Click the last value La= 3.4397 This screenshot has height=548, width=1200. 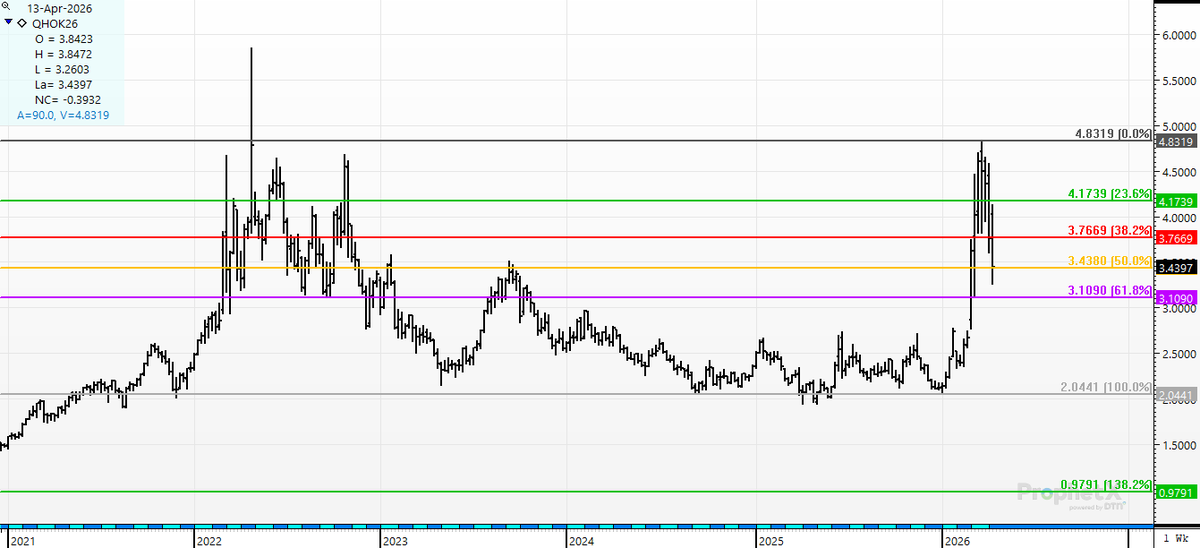click(x=64, y=86)
